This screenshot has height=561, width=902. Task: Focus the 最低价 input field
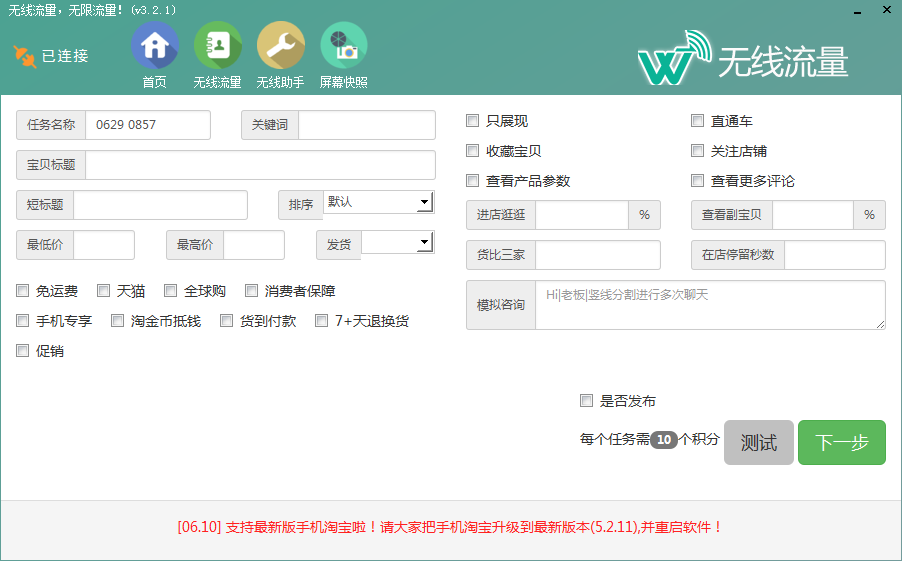pyautogui.click(x=104, y=245)
